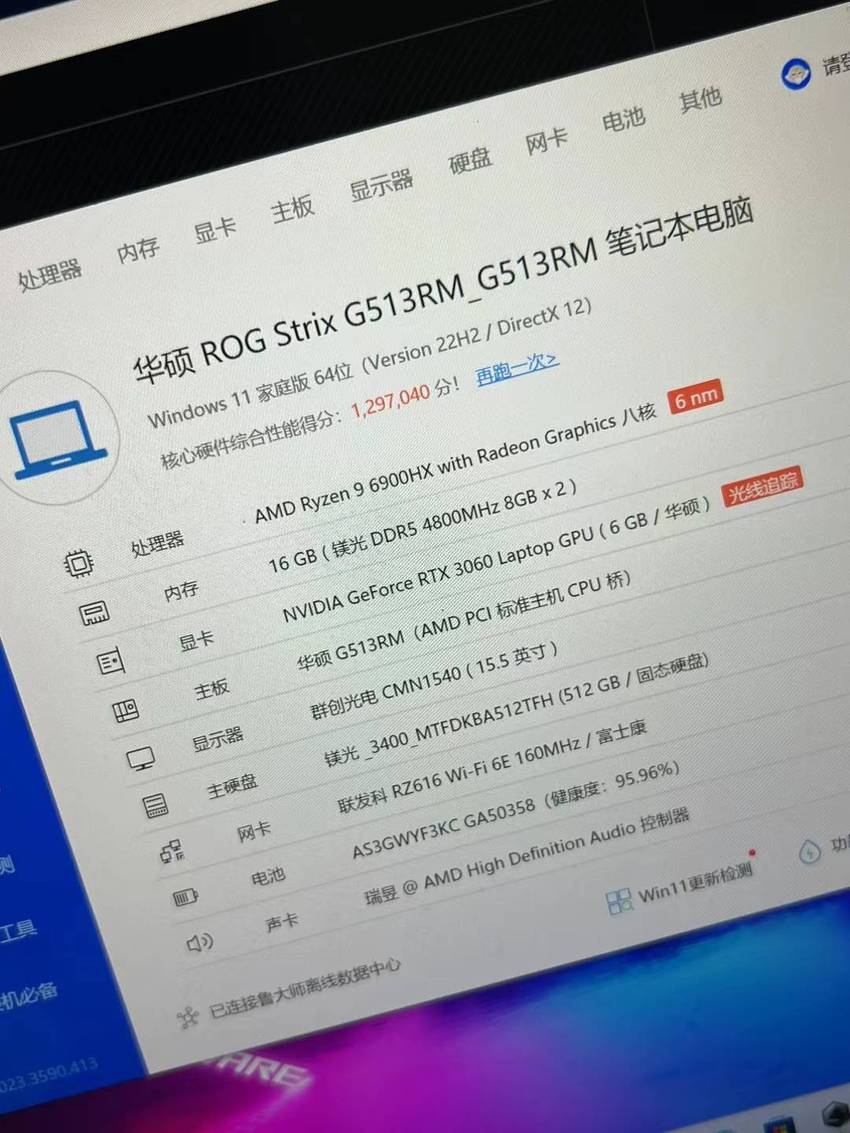This screenshot has height=1133, width=850.
Task: Click AMD Ryzen 9 6900HX processor text
Action: pos(455,462)
